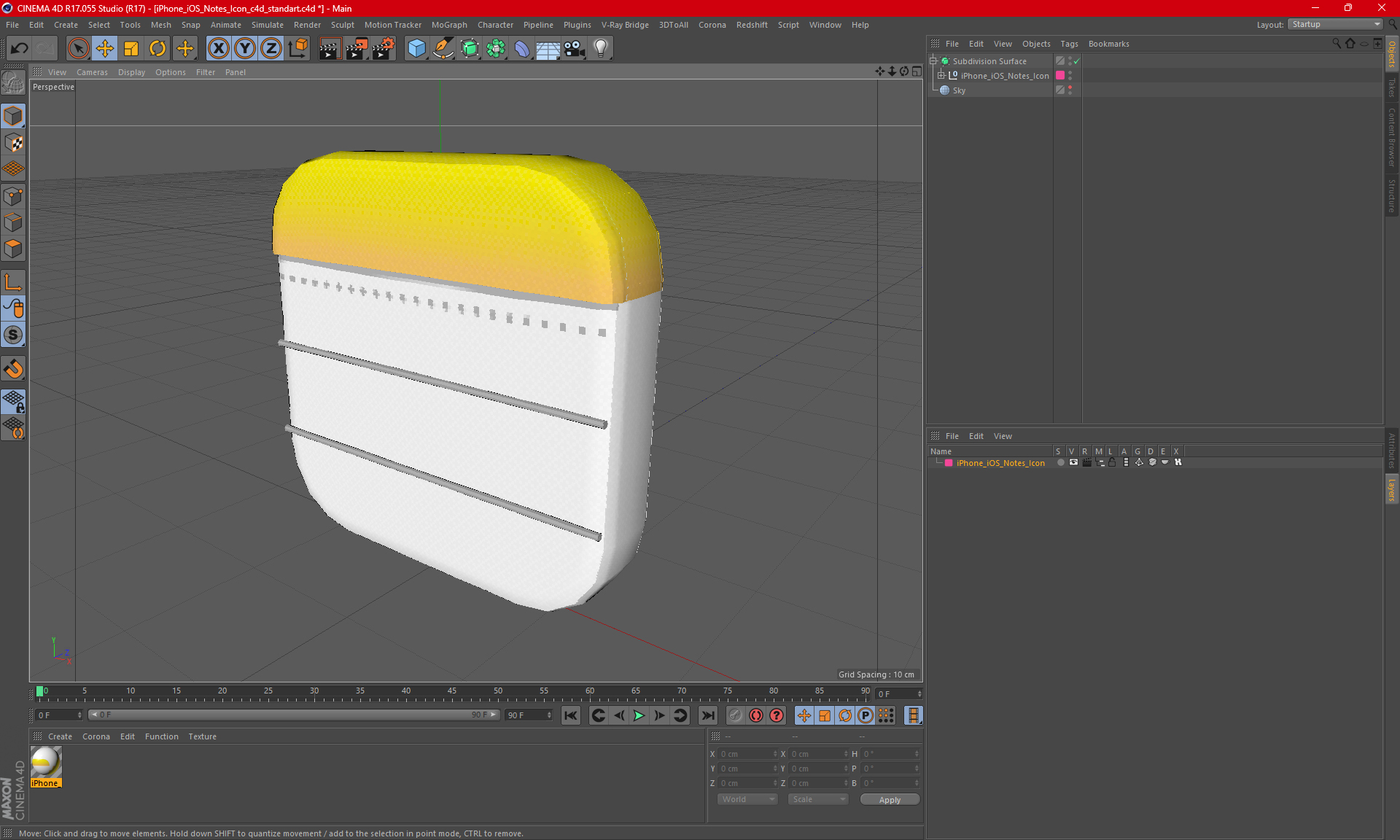
Task: Click pink layer swatch of iPhone_iOS_Notes_Icon
Action: 1060,75
